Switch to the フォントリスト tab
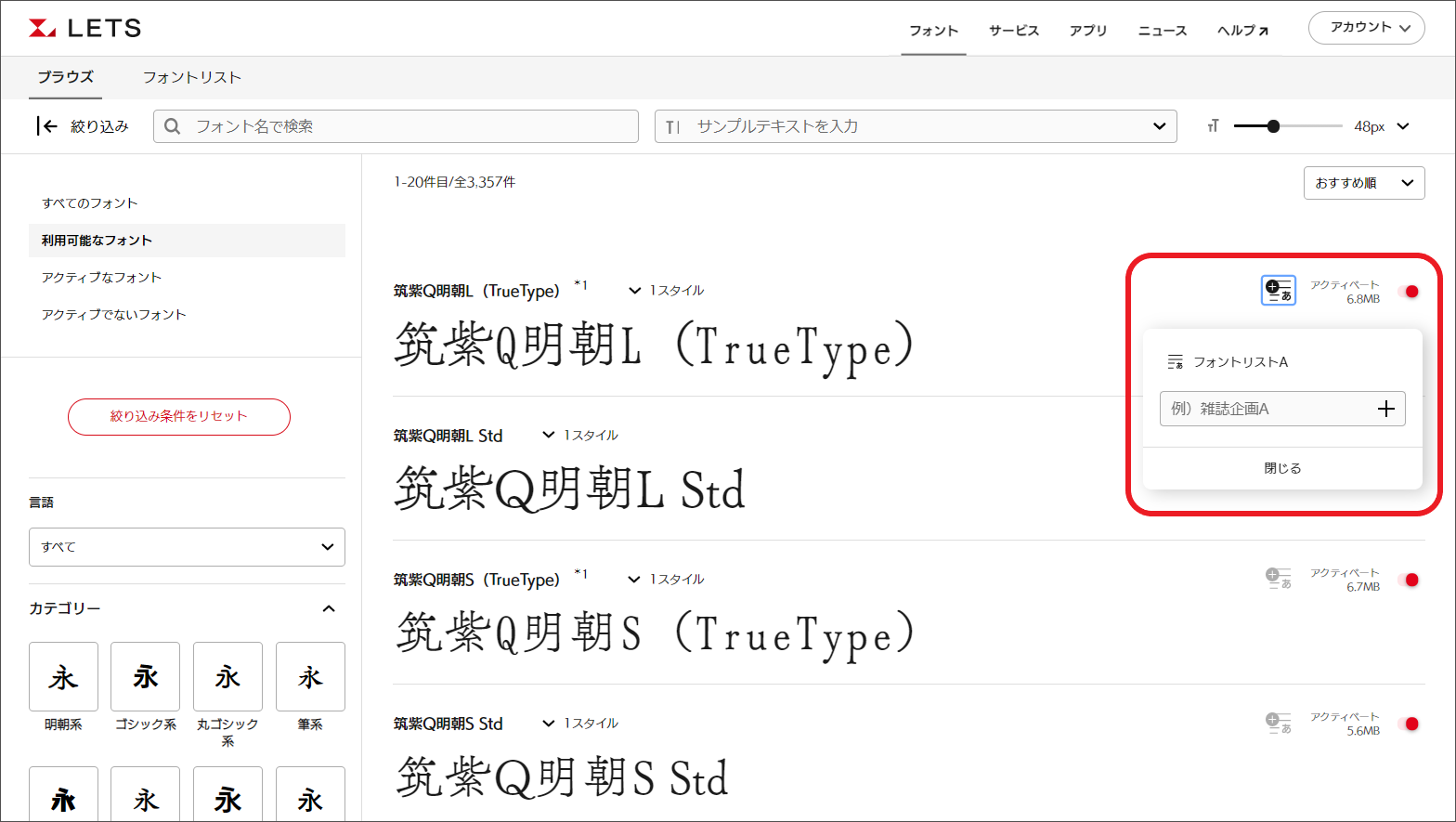The height and width of the screenshot is (822, 1456). point(192,77)
